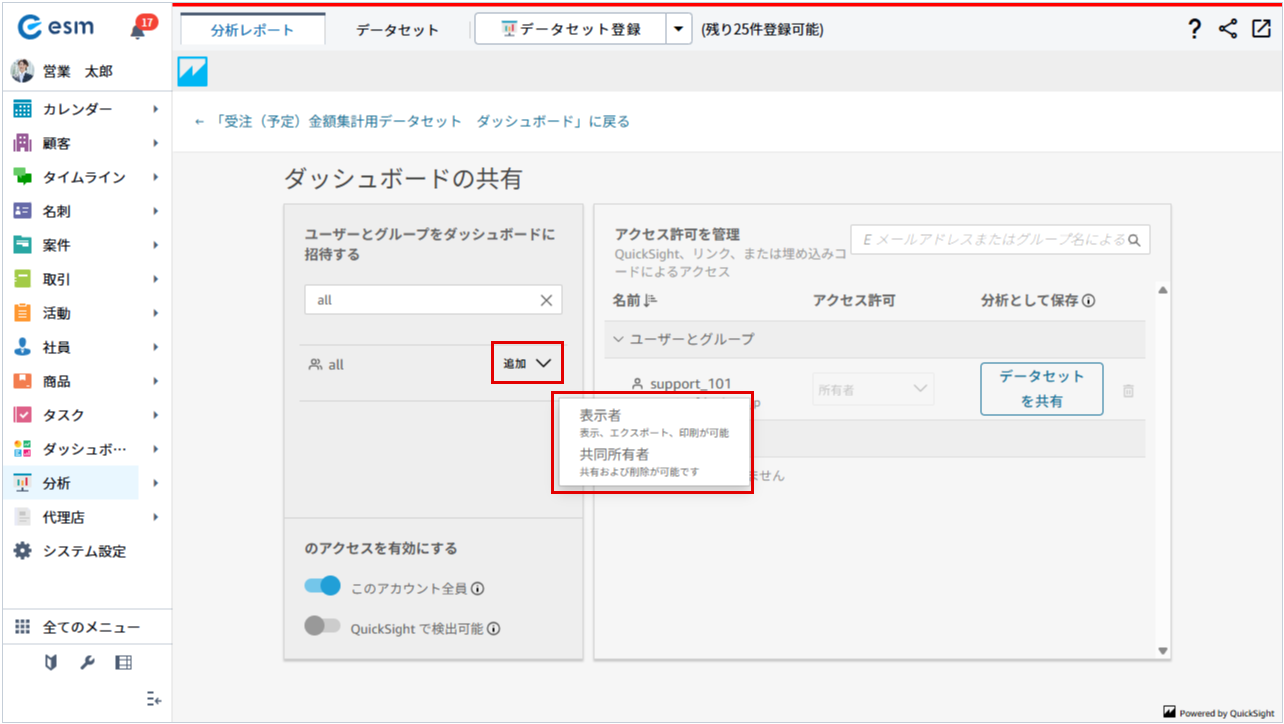Screen dimensions: 1284x724
Task: Click the データセットを共有 button
Action: pos(1041,389)
